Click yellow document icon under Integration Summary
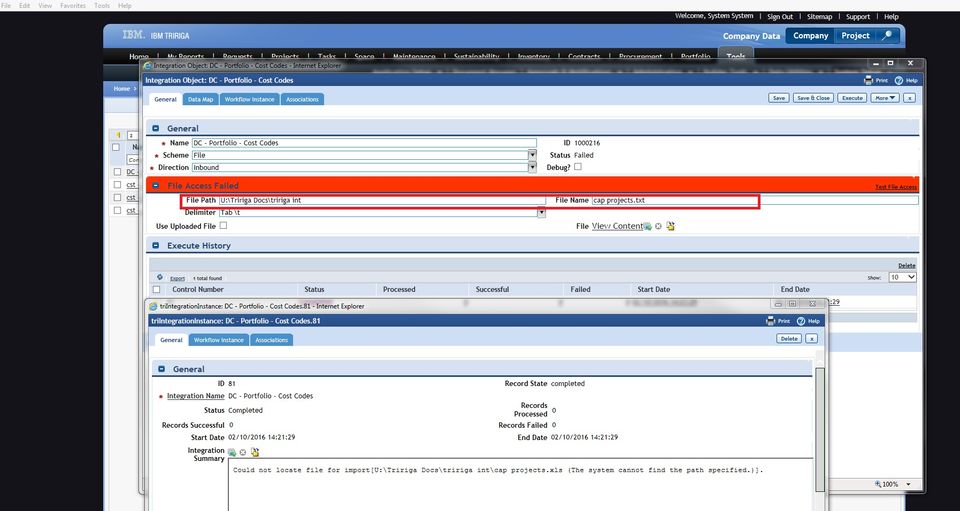This screenshot has width=960, height=511. click(255, 452)
